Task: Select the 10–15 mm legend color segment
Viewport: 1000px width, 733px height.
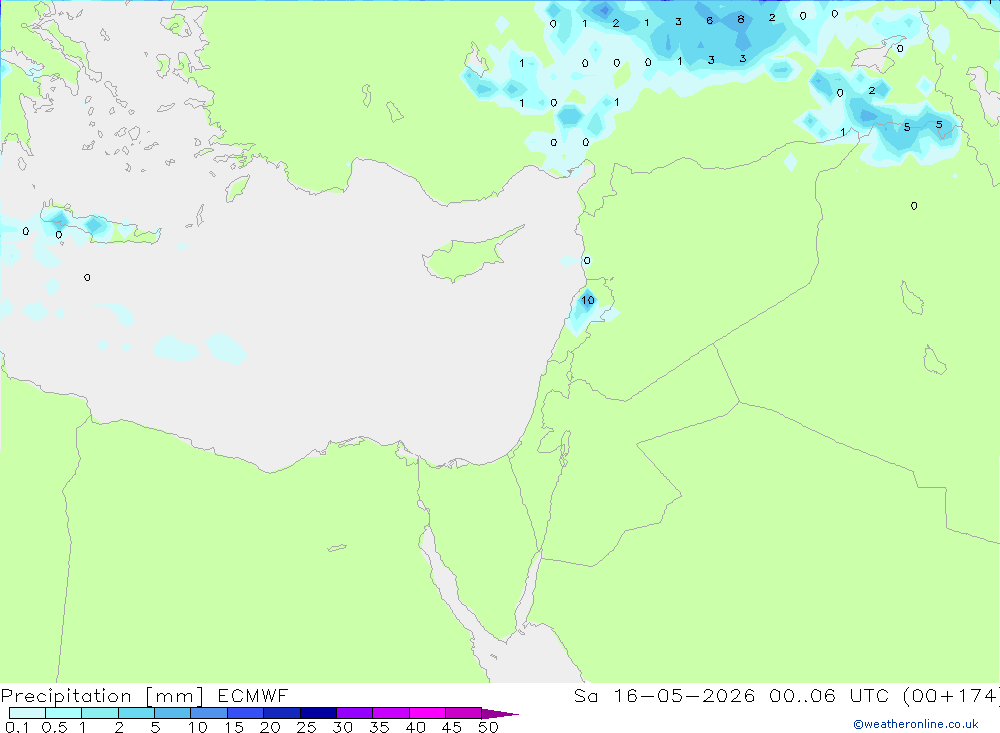Action: [209, 713]
